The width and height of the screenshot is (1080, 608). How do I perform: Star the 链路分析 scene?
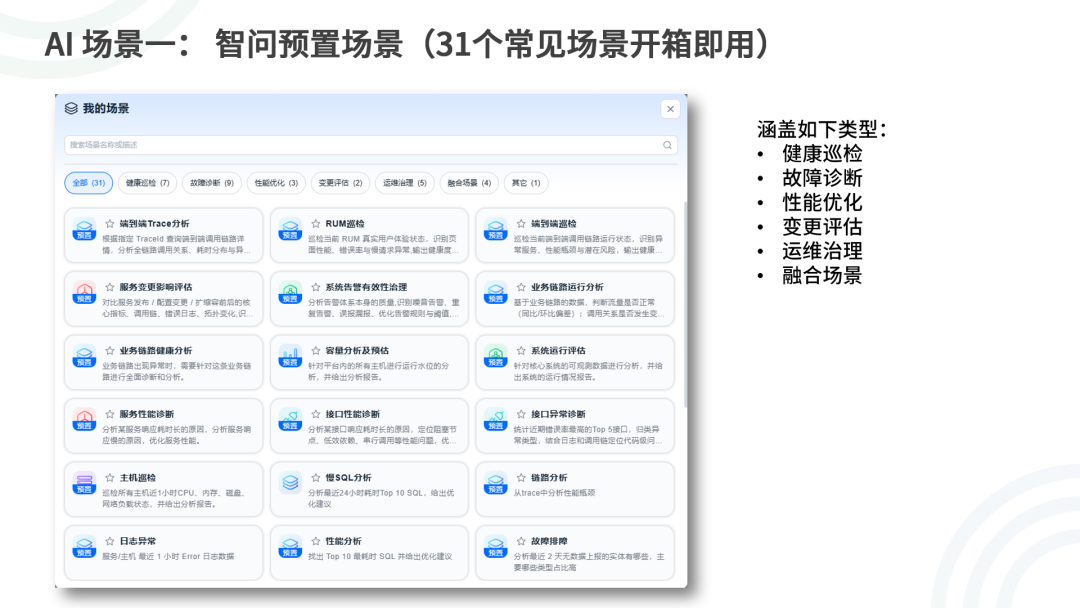pos(521,477)
